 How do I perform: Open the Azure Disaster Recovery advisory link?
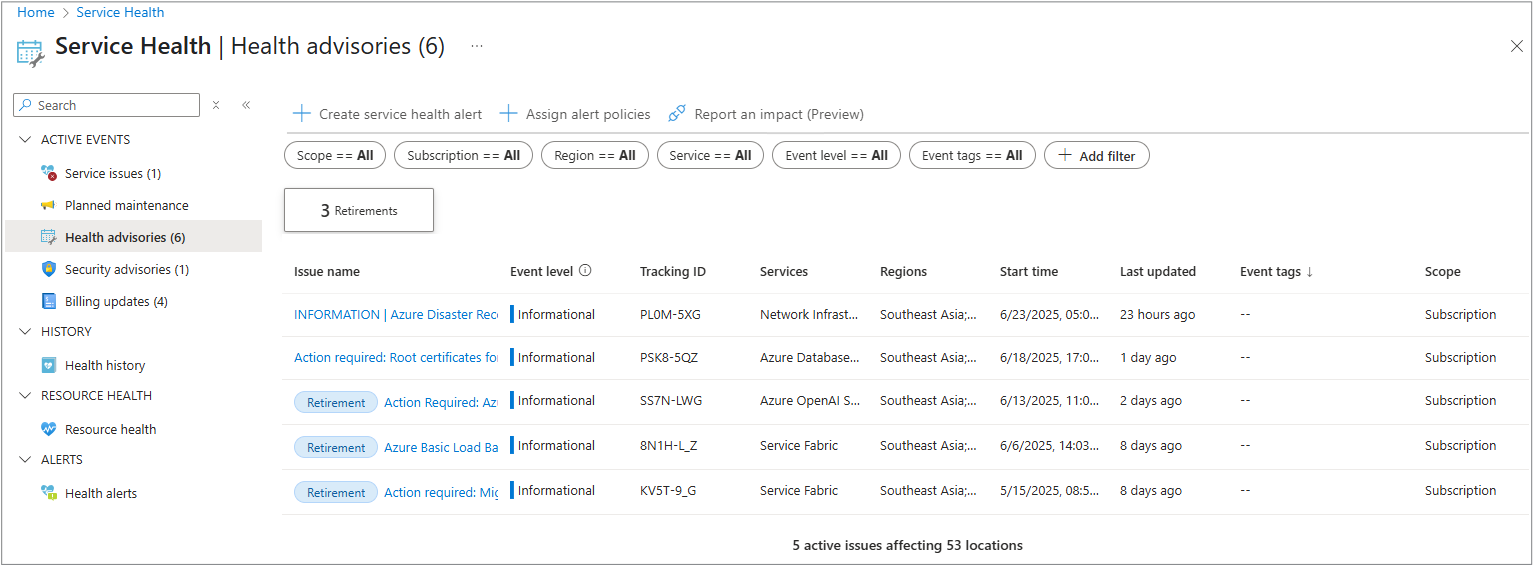click(x=395, y=315)
